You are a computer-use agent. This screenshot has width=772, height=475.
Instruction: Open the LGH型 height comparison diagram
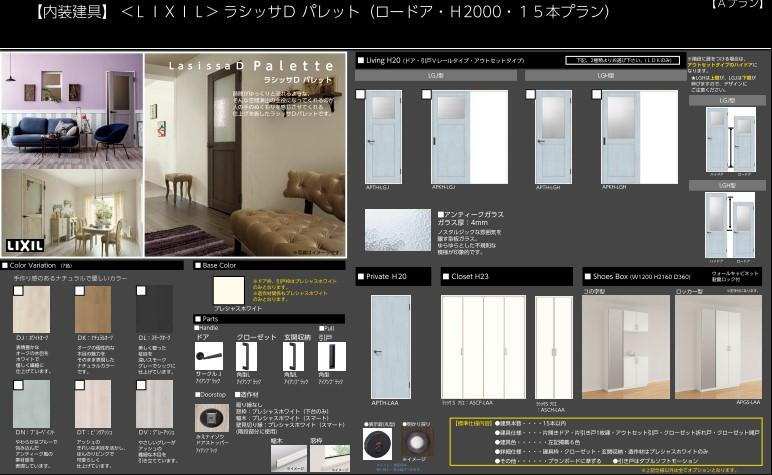731,227
